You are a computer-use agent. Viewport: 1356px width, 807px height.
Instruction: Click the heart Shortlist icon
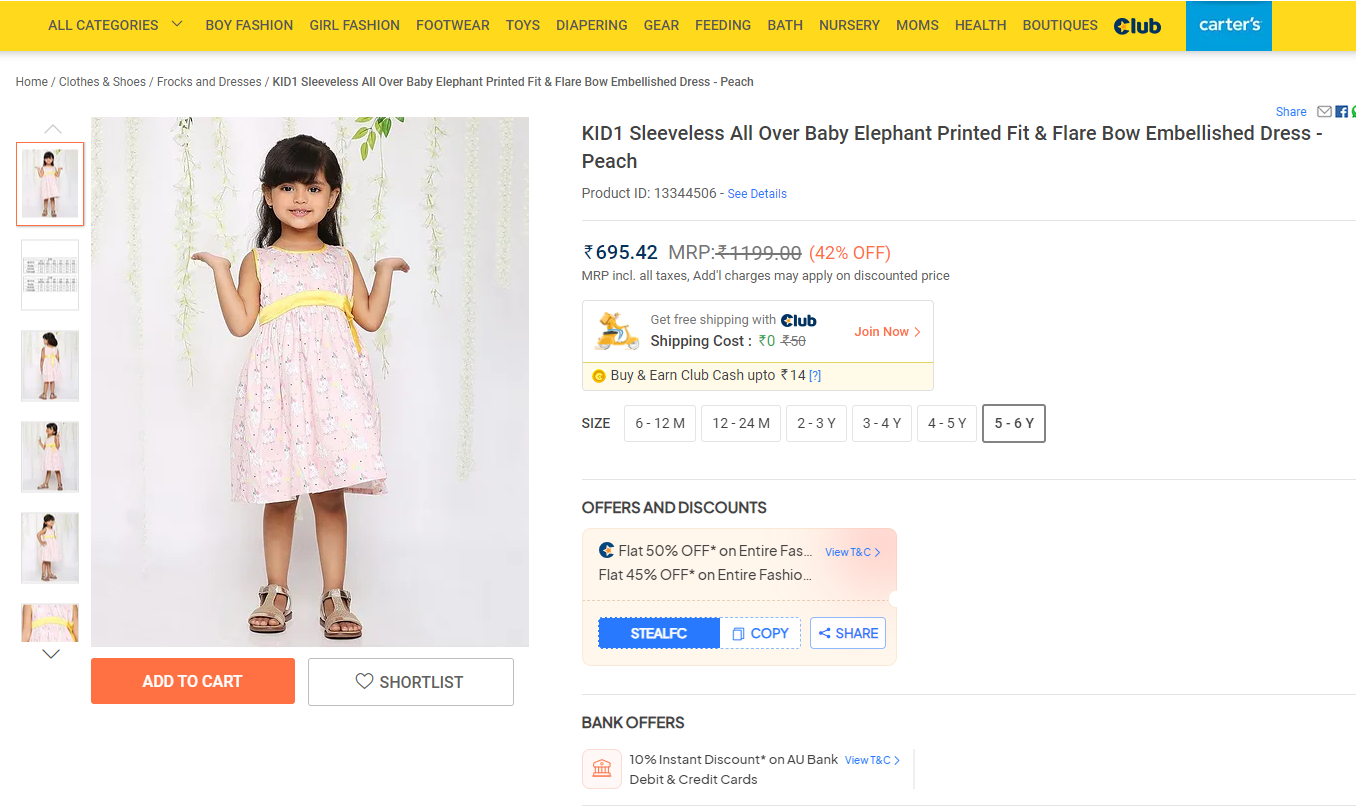point(365,682)
